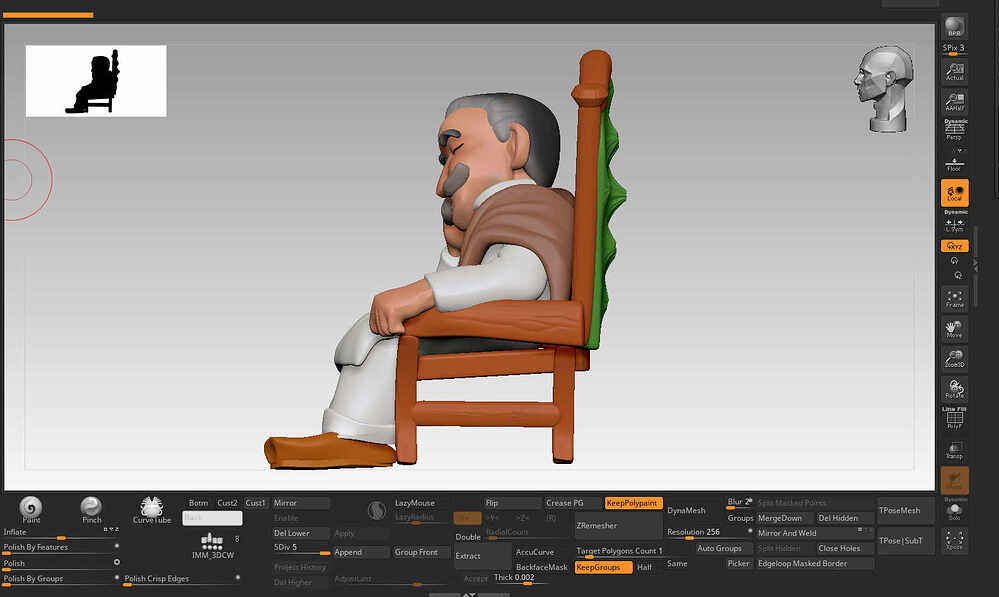Image resolution: width=999 pixels, height=597 pixels.
Task: Toggle PolyF line fill display
Action: click(954, 418)
